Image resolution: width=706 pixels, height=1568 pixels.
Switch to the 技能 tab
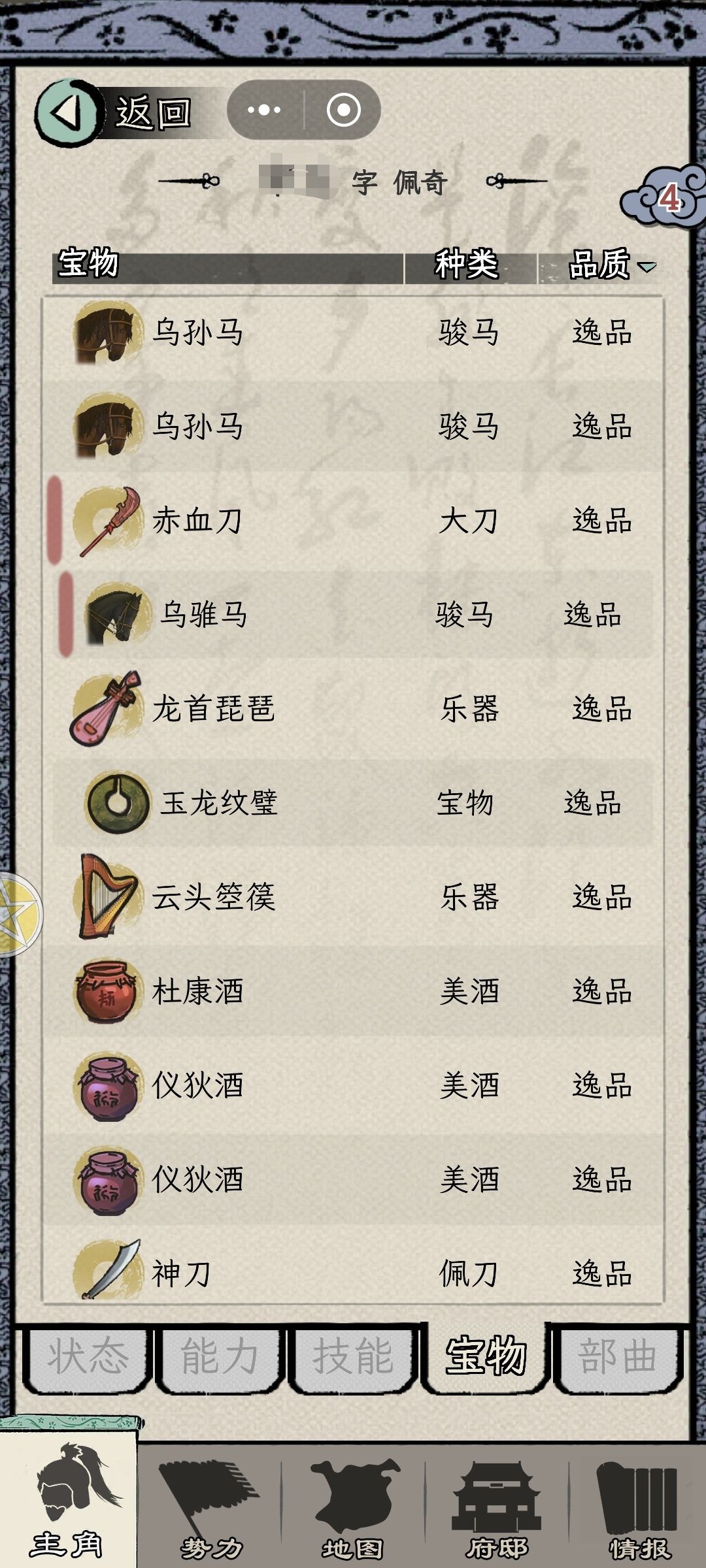pyautogui.click(x=353, y=1356)
